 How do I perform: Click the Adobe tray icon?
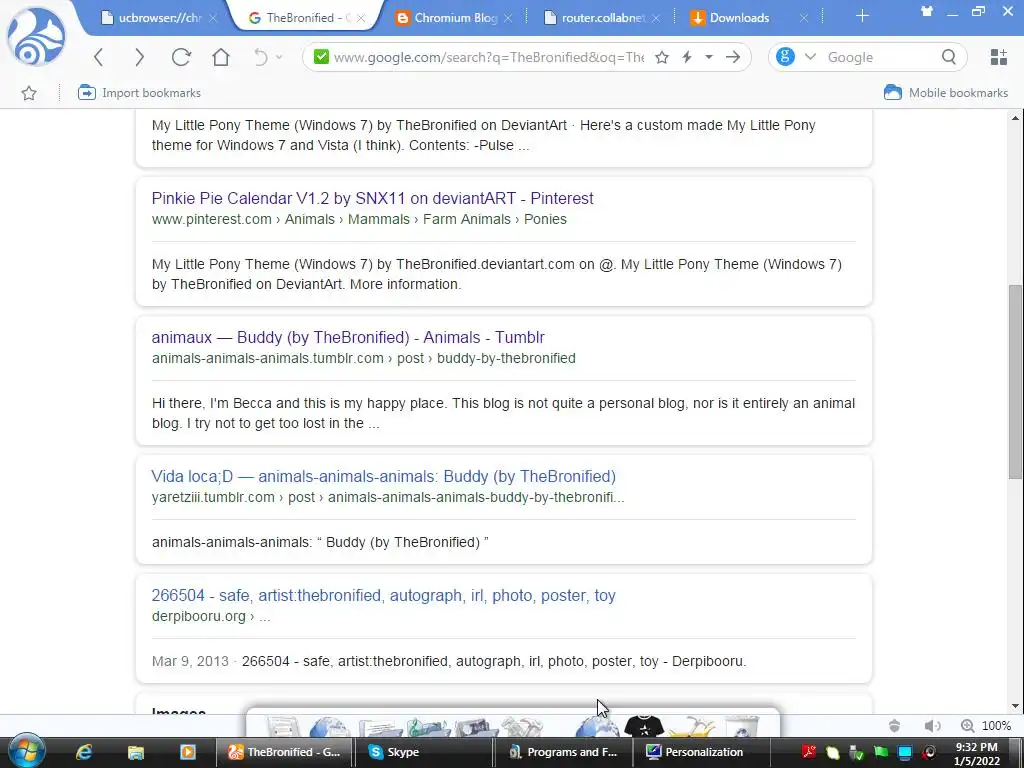tap(809, 752)
